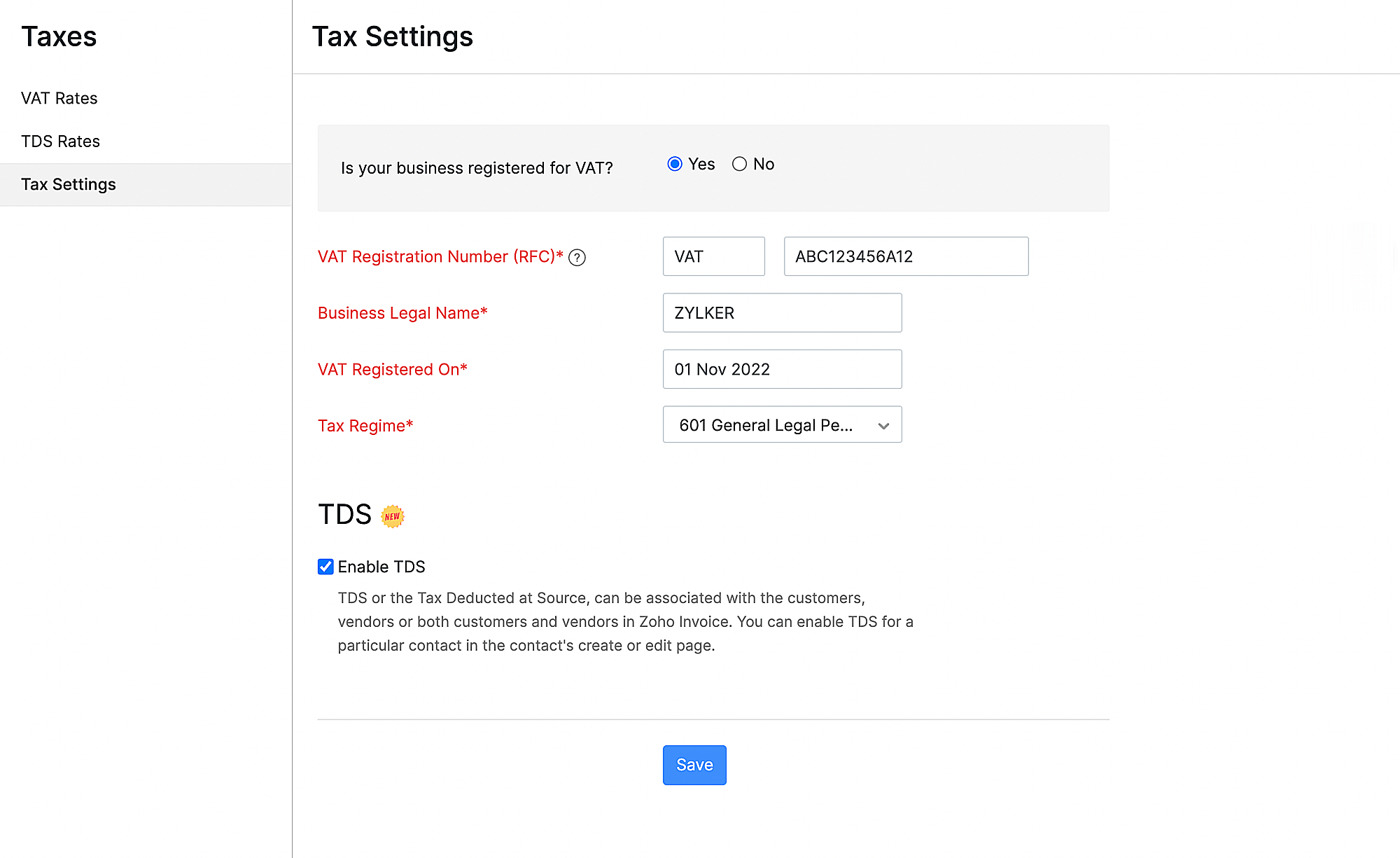Switch to TDS Rates section
Screen dimensions: 1400x858
60,141
